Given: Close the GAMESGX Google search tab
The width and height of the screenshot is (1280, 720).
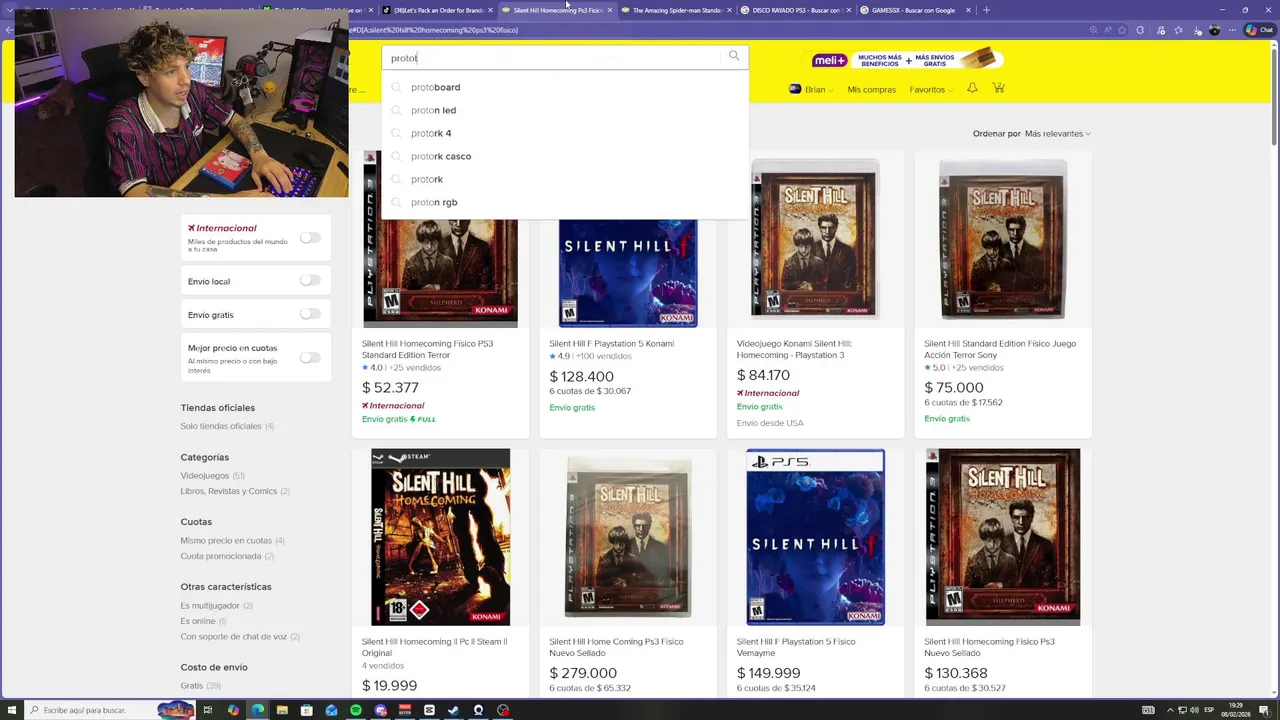Looking at the screenshot, I should coord(966,10).
